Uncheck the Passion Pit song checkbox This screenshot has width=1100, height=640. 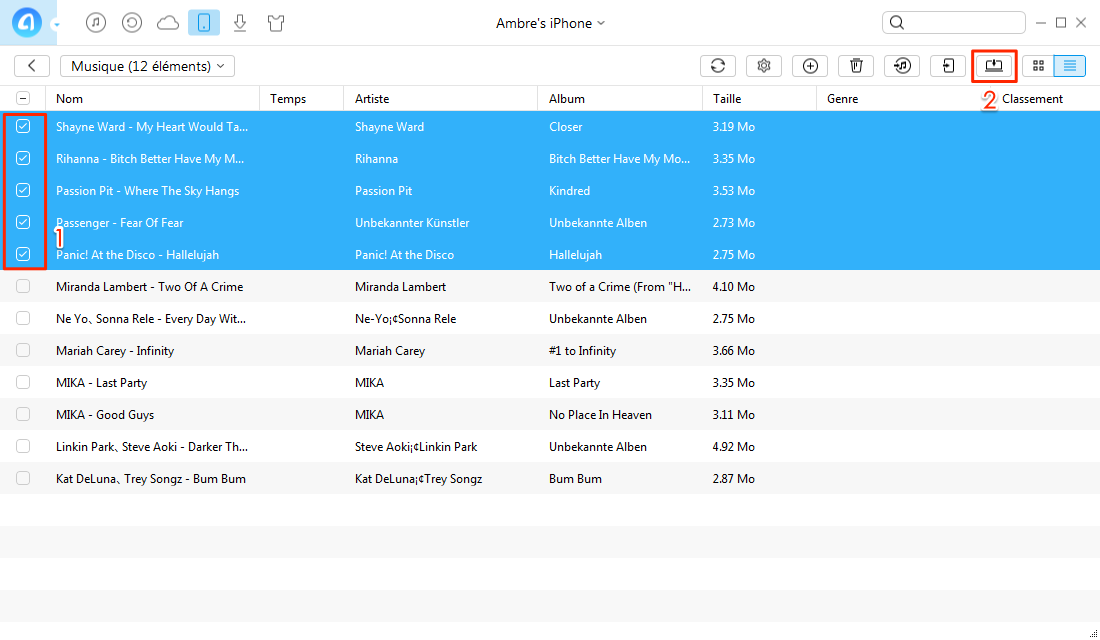point(23,190)
